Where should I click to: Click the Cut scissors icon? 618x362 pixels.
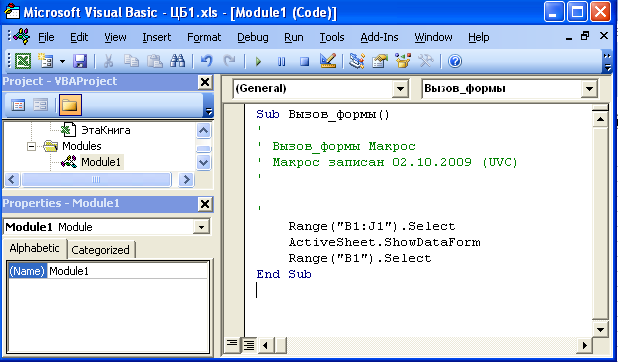[108, 61]
